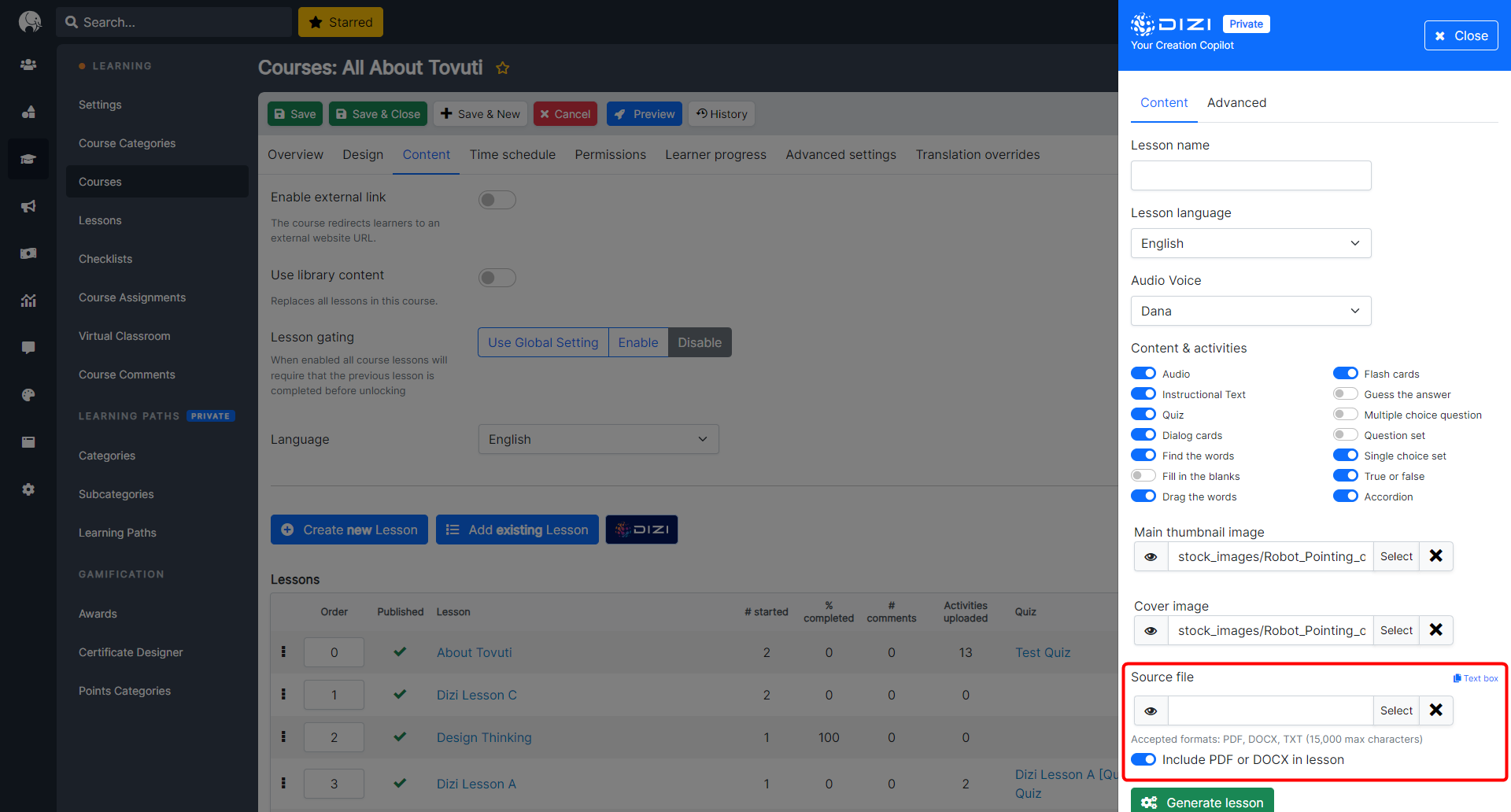This screenshot has height=812, width=1511.
Task: Switch to the Overview tab
Action: [x=295, y=155]
